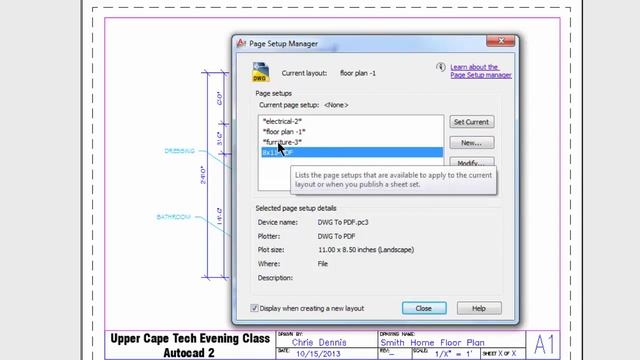This screenshot has width=640, height=360.
Task: Click the Autocad 2 text in the title block
Action: tap(189, 353)
